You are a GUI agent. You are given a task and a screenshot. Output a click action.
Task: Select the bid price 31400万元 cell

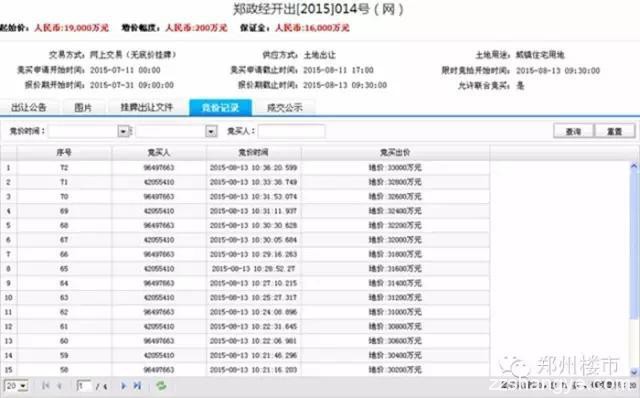tap(395, 283)
